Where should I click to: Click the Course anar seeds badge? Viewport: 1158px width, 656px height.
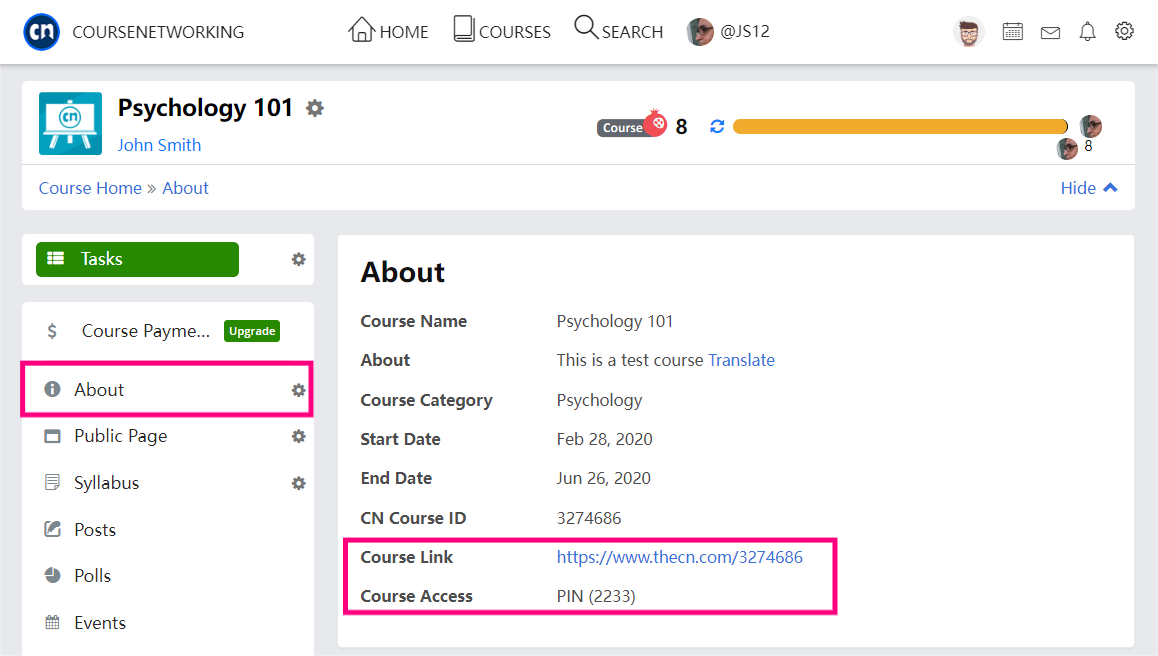tap(631, 126)
